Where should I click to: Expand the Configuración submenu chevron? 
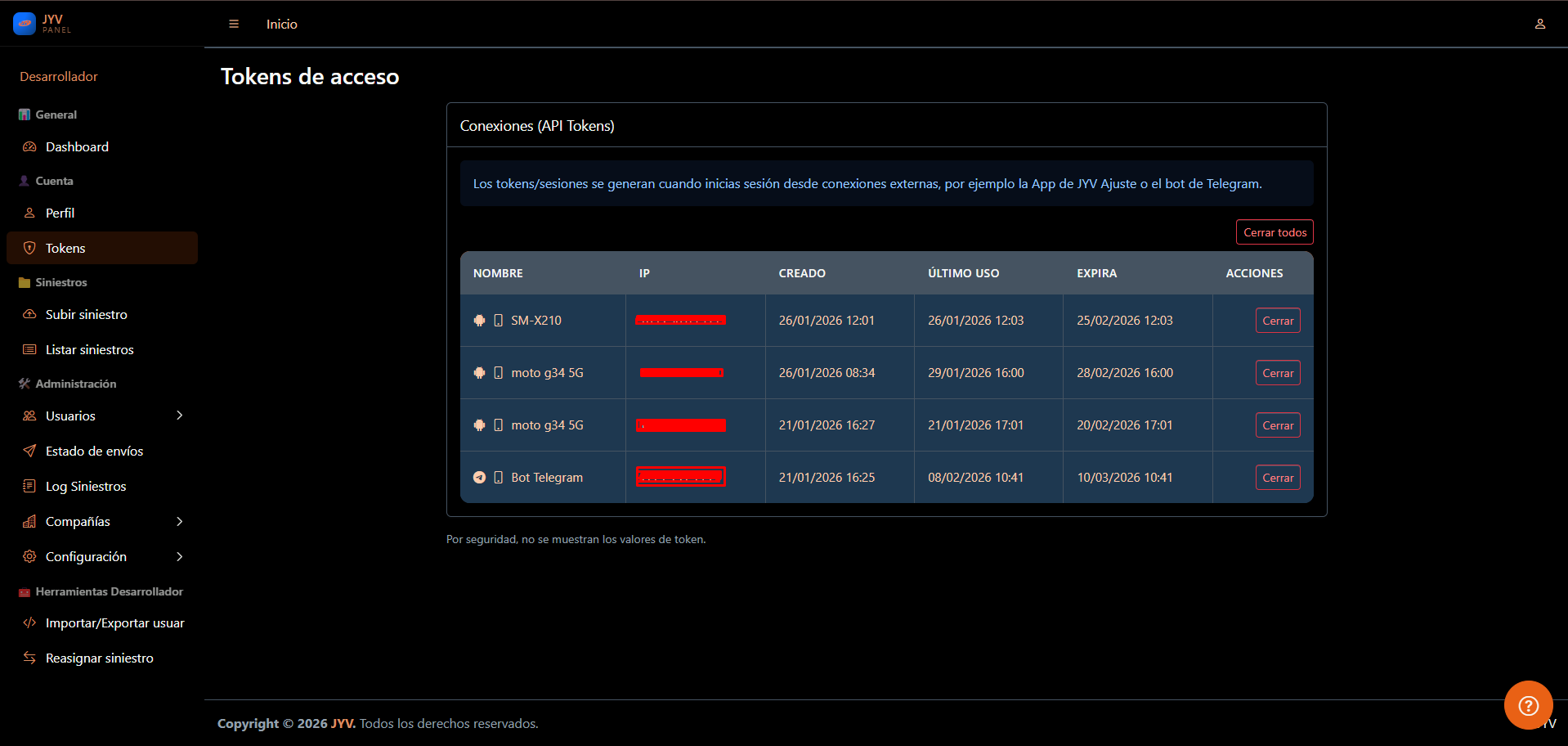180,556
